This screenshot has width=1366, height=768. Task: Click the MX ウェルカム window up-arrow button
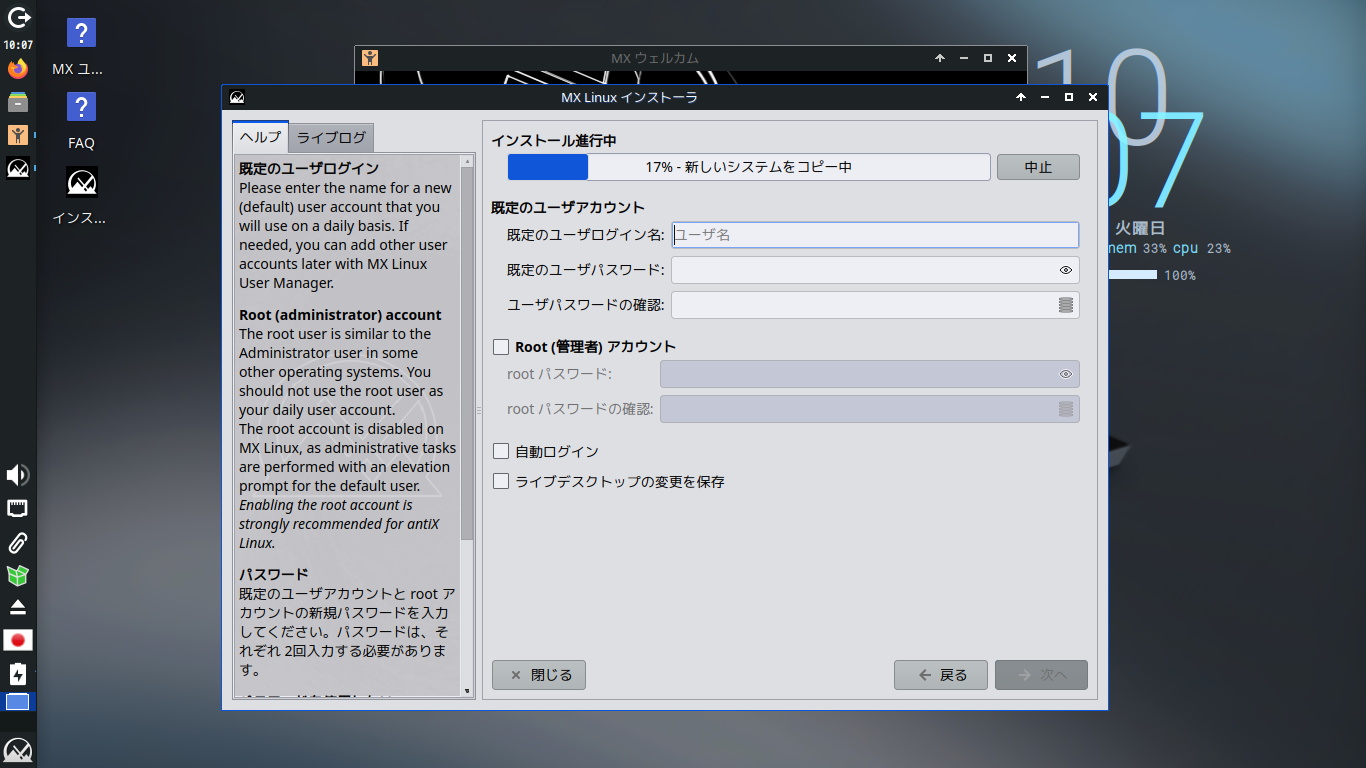(x=940, y=58)
